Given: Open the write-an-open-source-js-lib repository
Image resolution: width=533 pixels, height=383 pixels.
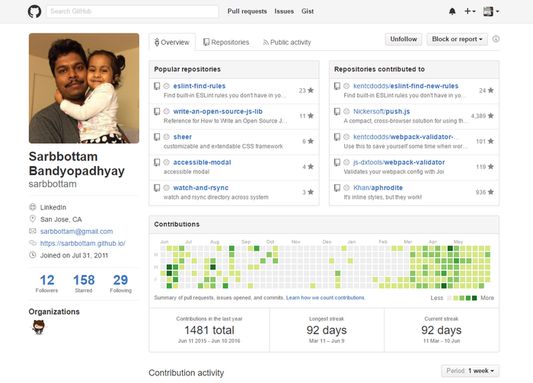Looking at the screenshot, I should coord(218,111).
